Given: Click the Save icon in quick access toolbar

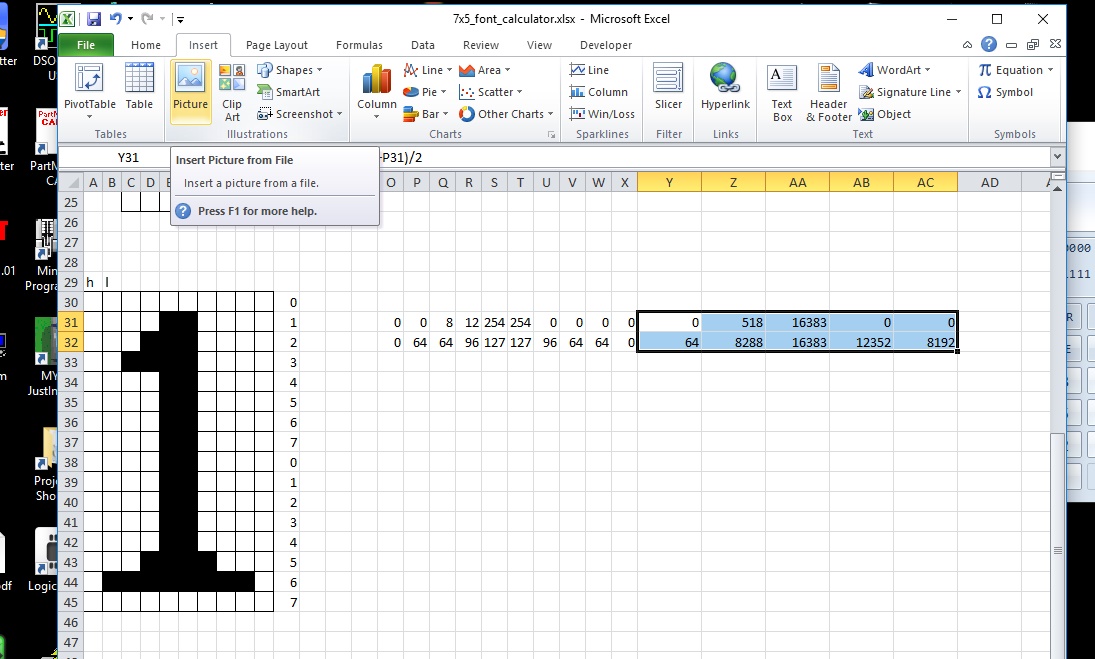Looking at the screenshot, I should click(x=93, y=19).
